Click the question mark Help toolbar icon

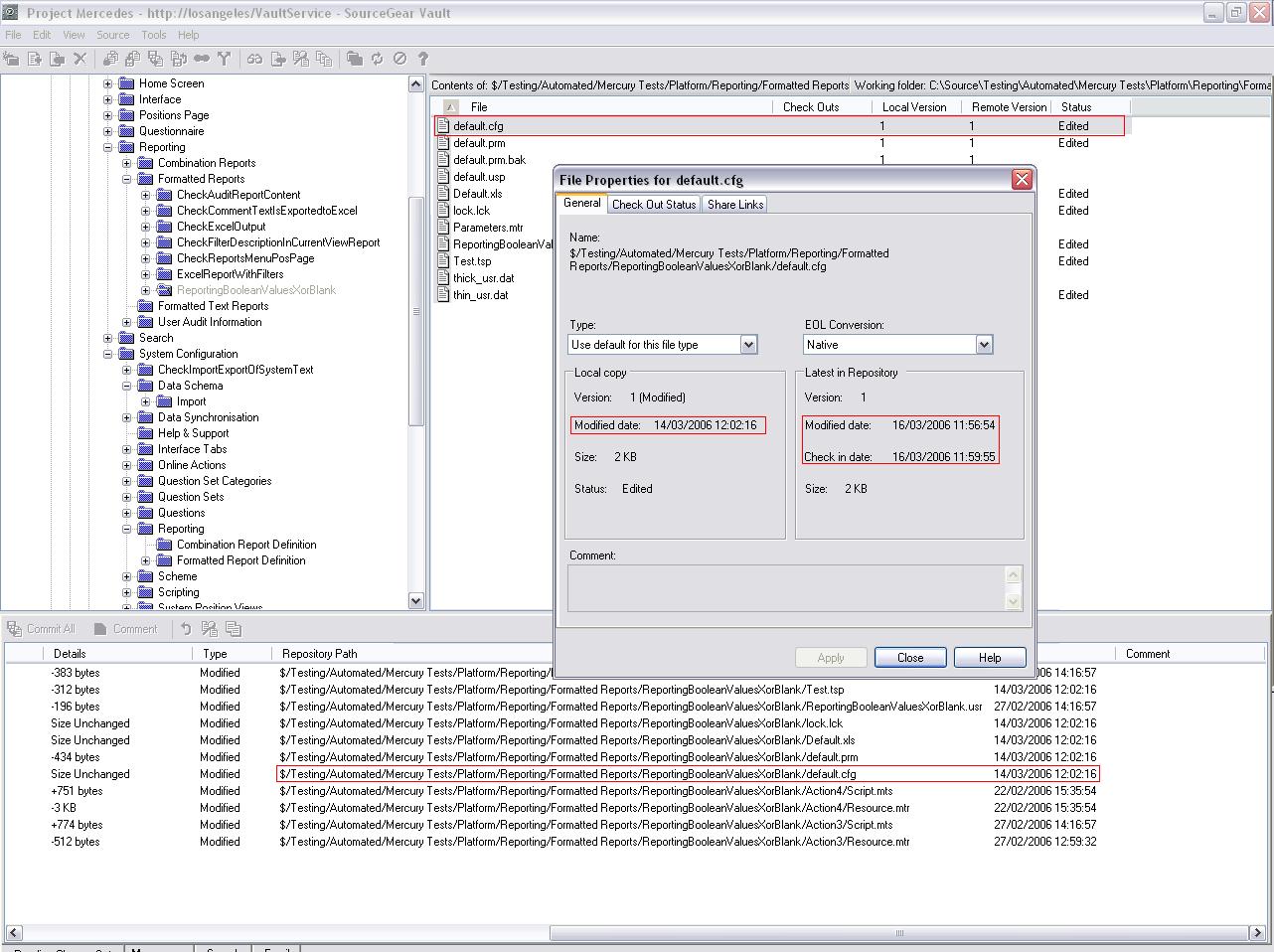pyautogui.click(x=422, y=59)
